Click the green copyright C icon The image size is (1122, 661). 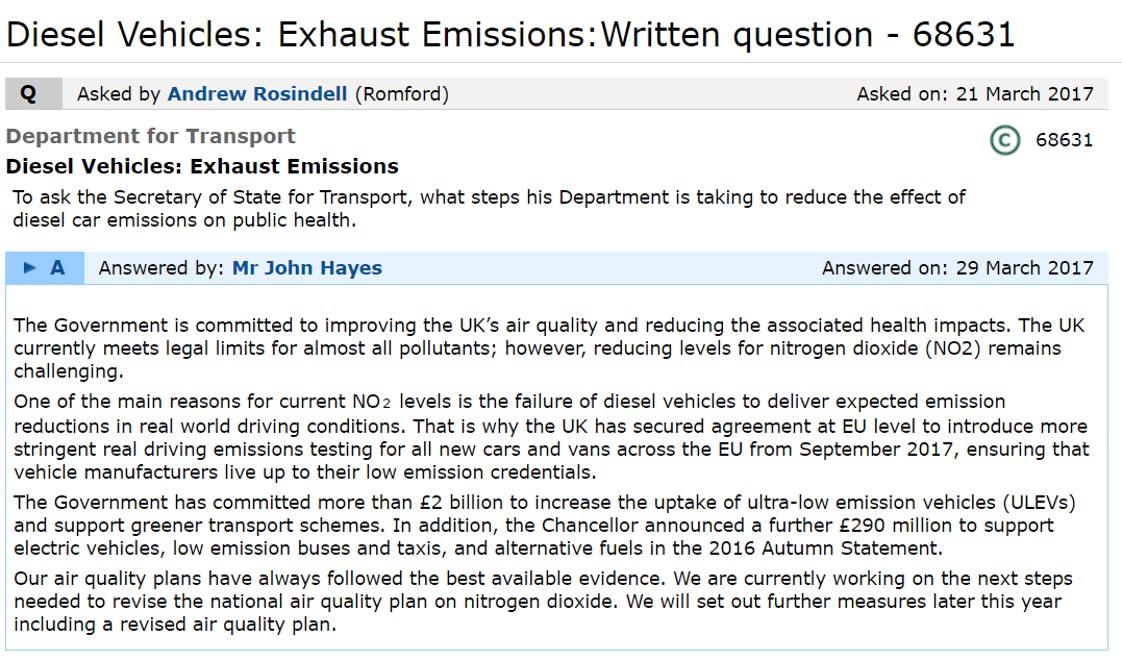pyautogui.click(x=1005, y=140)
